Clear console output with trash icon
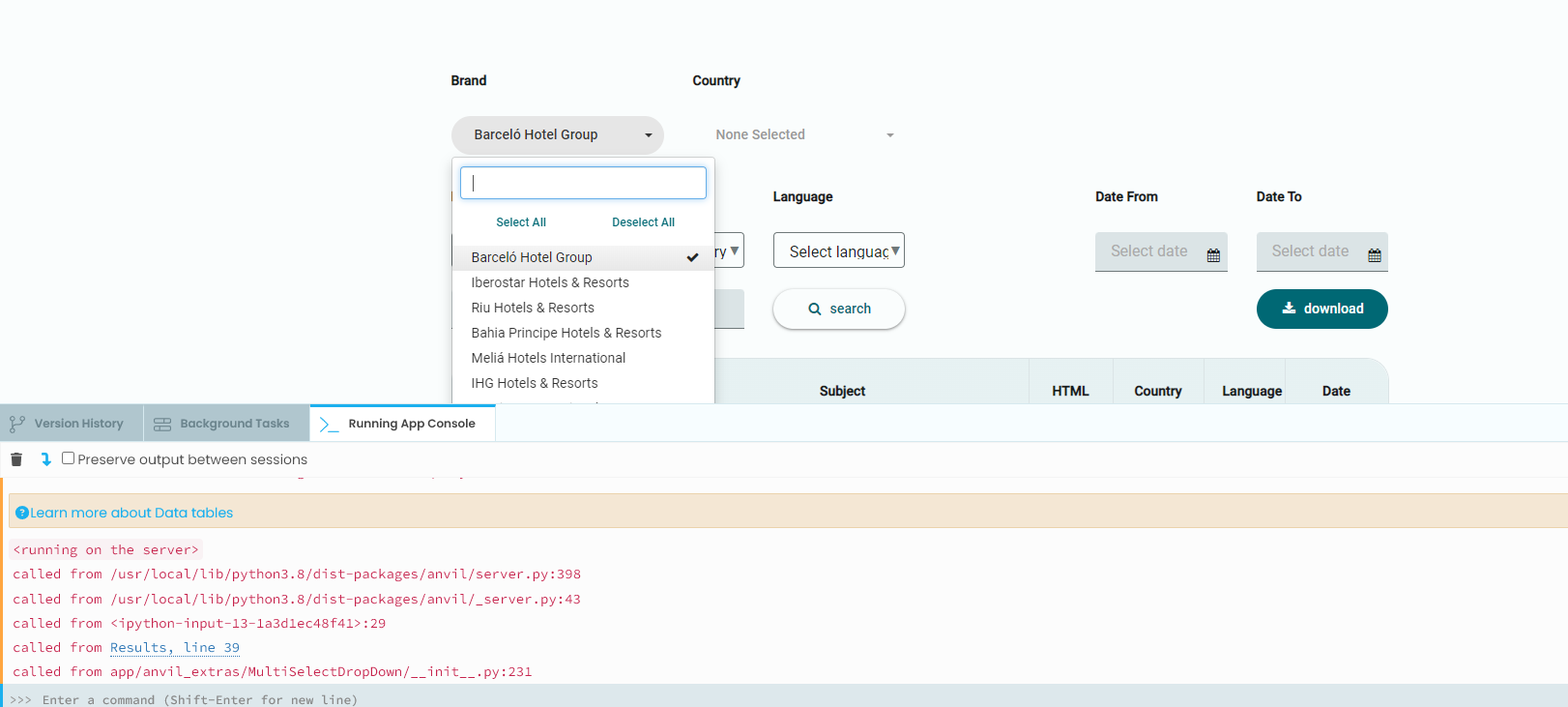Viewport: 1568px width, 707px height. (16, 459)
